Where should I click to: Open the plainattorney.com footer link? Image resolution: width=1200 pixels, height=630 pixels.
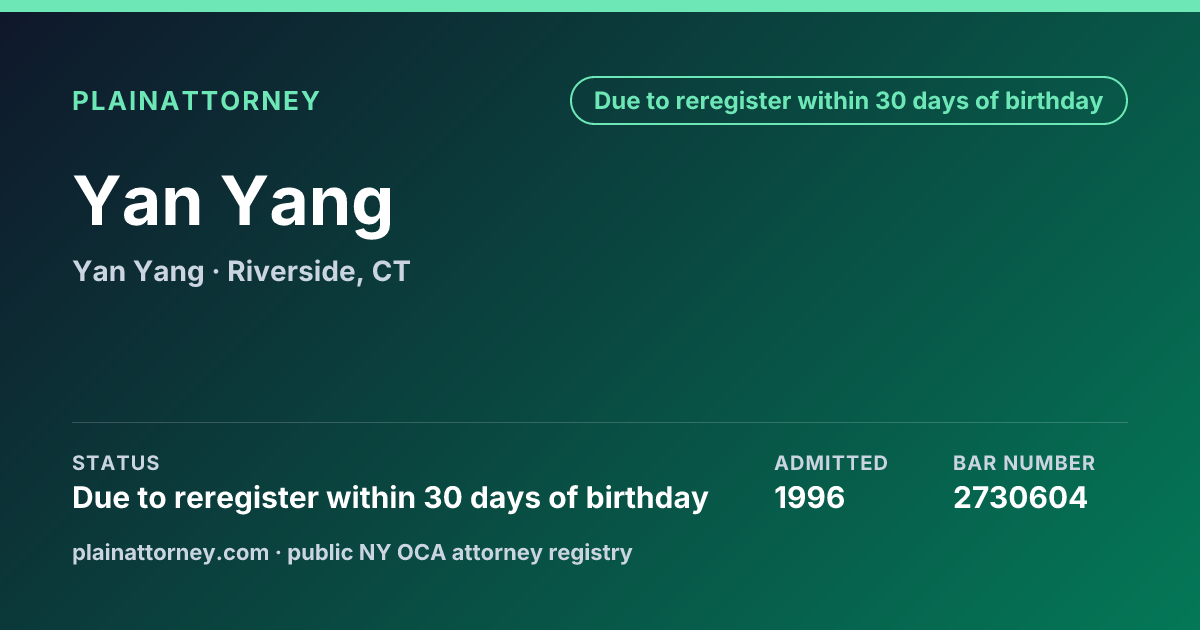tap(171, 552)
